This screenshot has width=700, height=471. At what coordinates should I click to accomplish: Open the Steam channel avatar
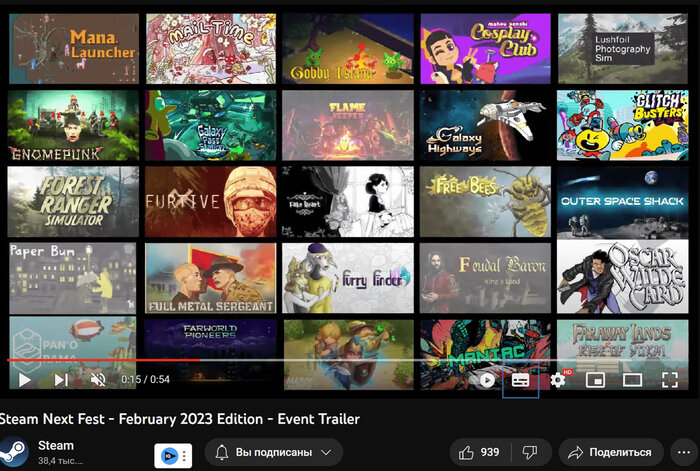(13, 452)
